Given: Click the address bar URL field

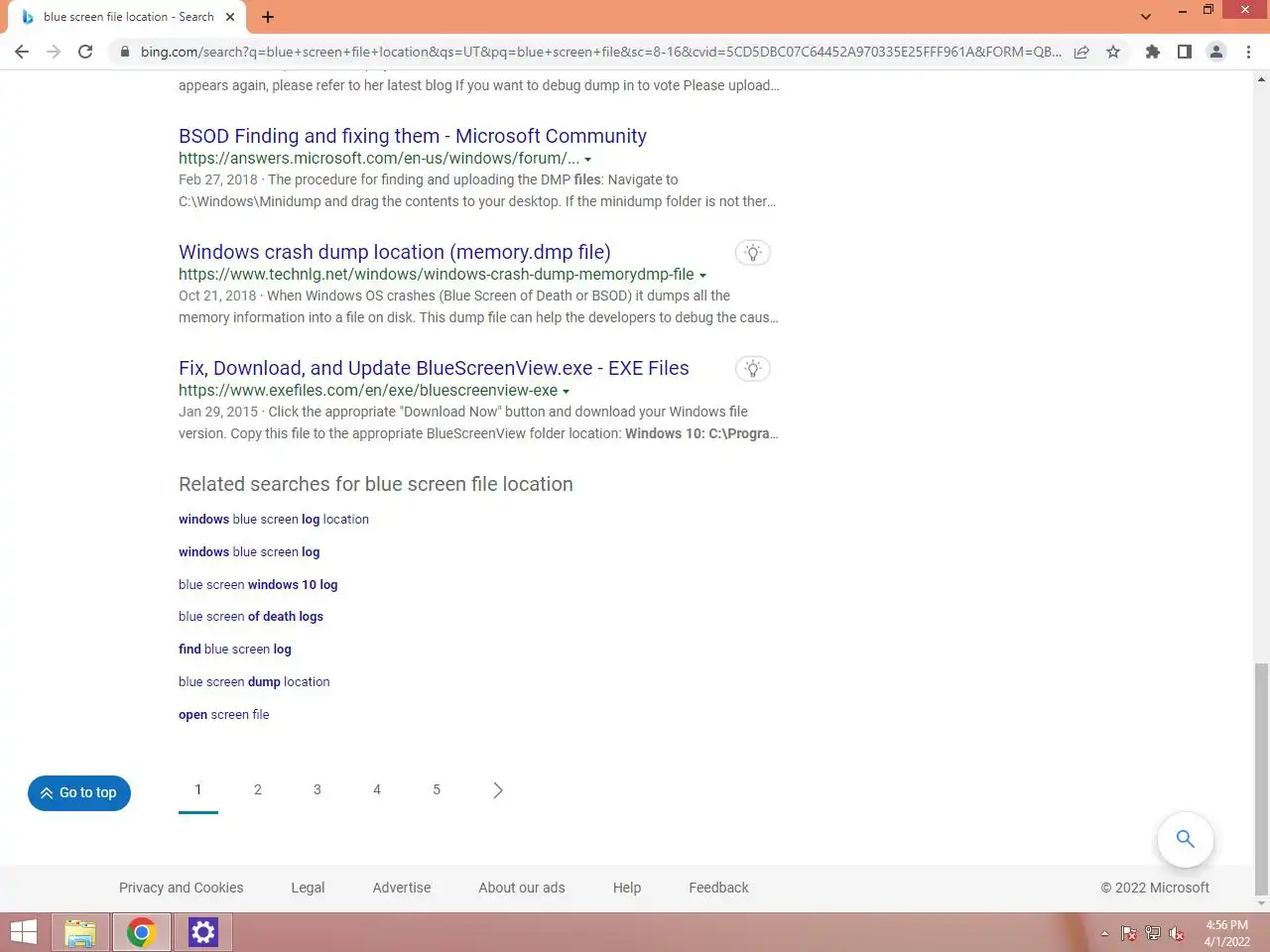Looking at the screenshot, I should point(600,52).
